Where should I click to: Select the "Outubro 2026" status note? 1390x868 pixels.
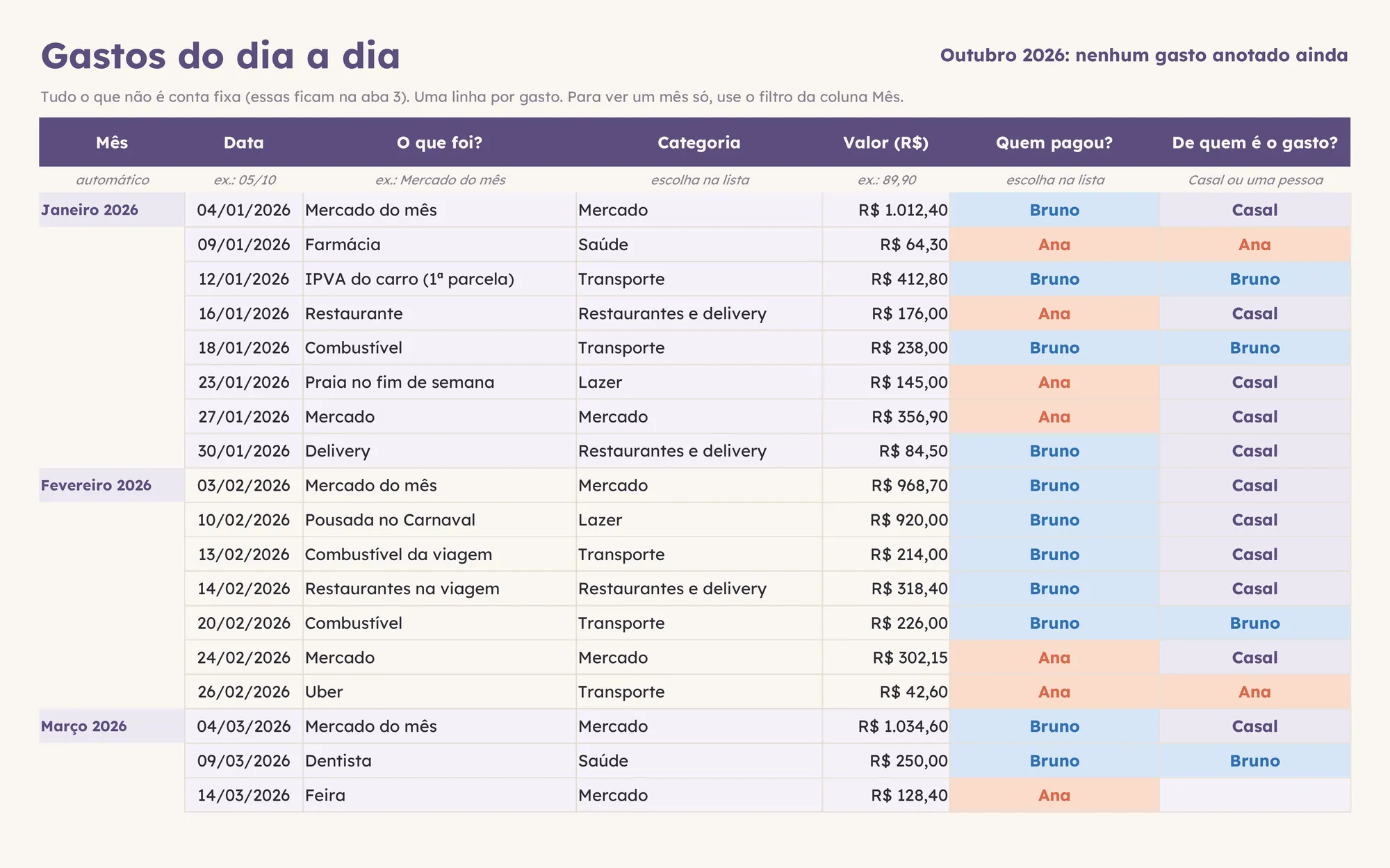coord(1144,56)
